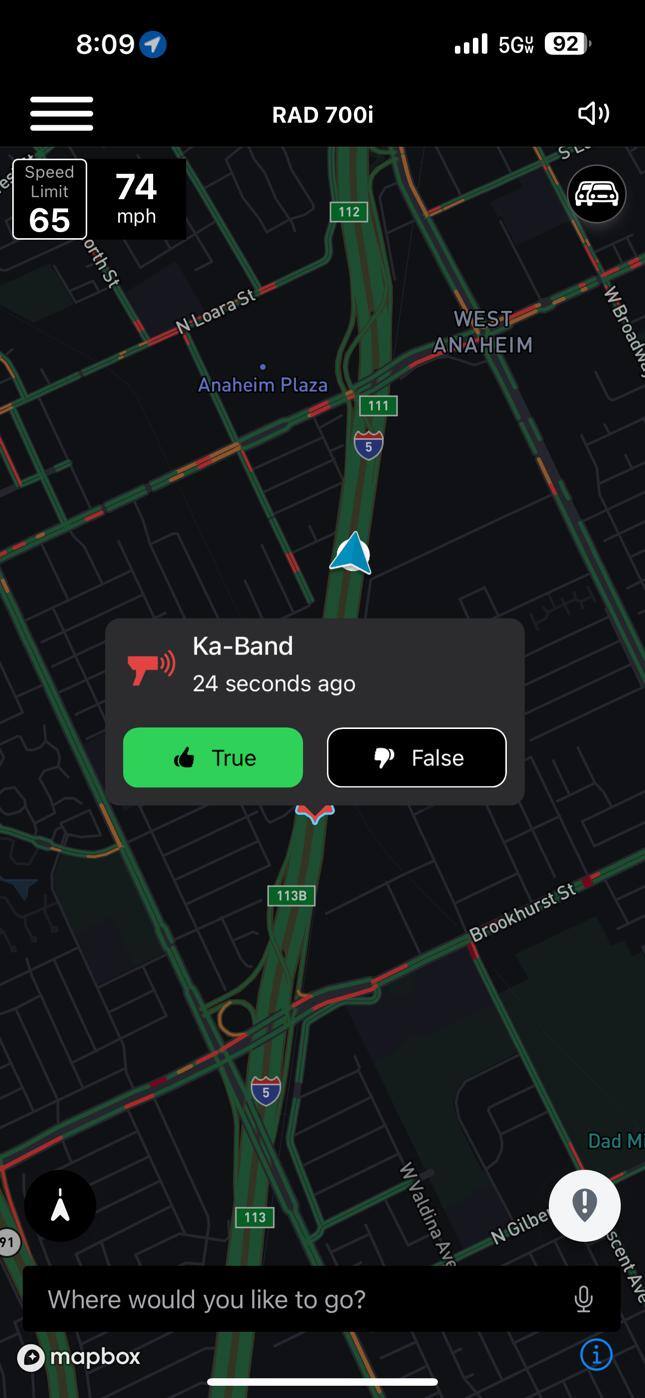Confirm Ka-Band alert as True
Image resolution: width=645 pixels, height=1398 pixels.
(213, 757)
